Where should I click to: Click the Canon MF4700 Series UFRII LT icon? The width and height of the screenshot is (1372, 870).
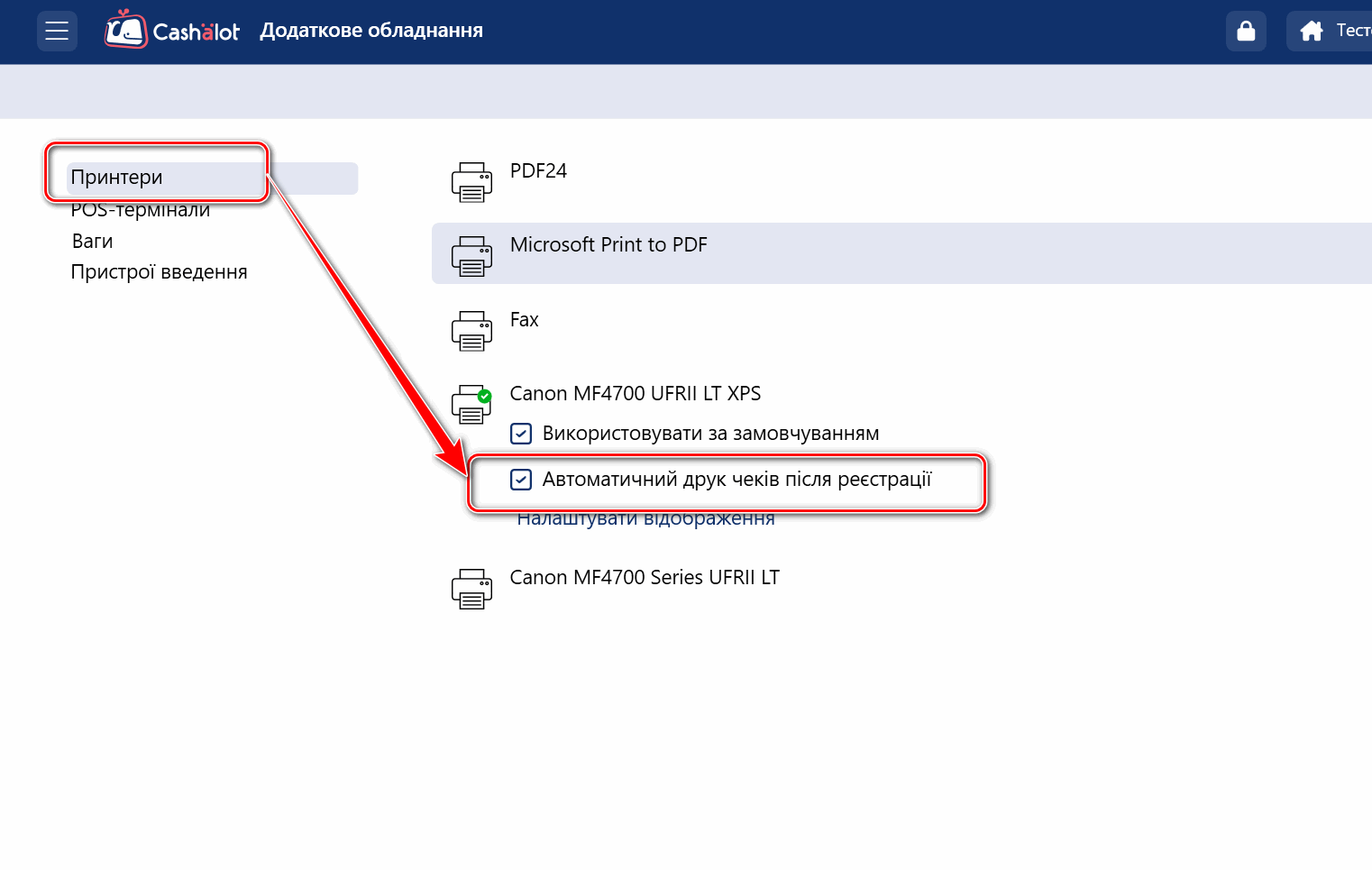[x=471, y=589]
